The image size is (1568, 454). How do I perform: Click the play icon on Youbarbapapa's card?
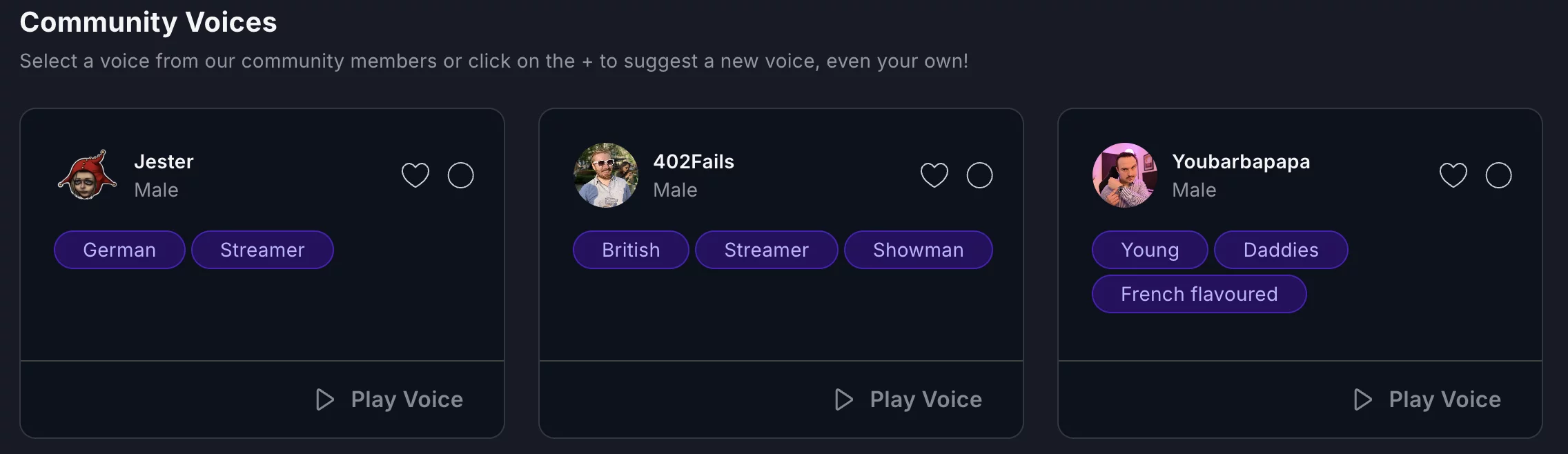[1363, 399]
